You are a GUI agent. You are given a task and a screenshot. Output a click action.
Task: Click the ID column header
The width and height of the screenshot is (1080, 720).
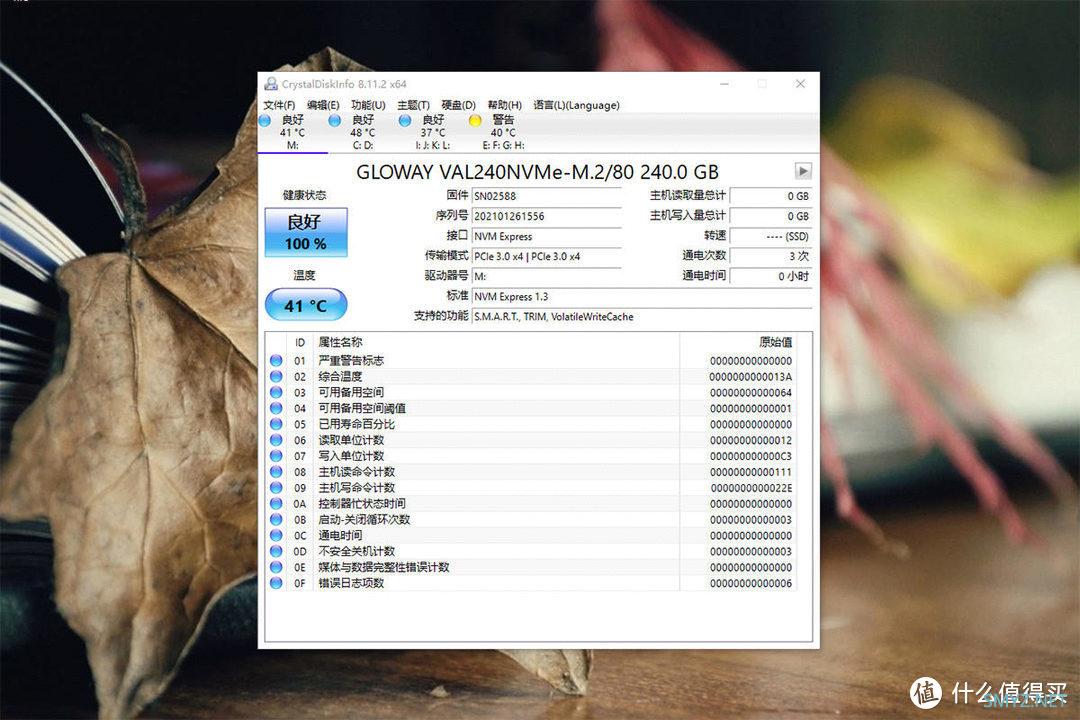tap(300, 342)
